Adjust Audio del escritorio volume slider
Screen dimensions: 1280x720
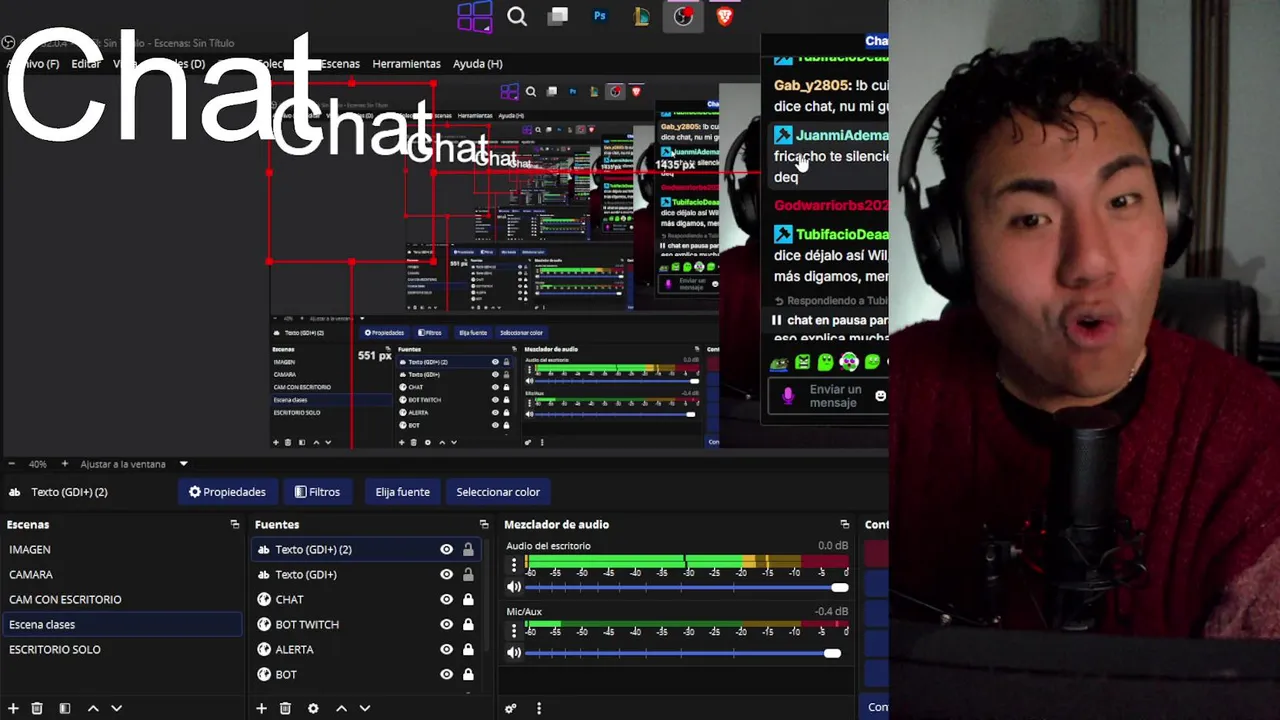(686, 587)
